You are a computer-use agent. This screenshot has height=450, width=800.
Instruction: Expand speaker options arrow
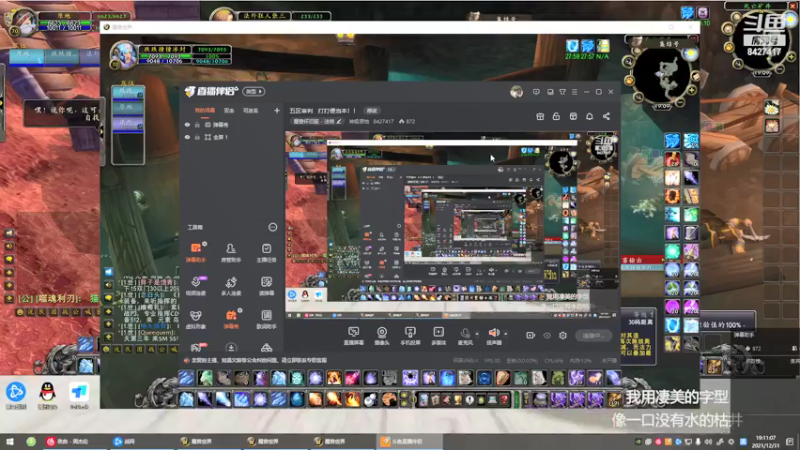(x=506, y=334)
